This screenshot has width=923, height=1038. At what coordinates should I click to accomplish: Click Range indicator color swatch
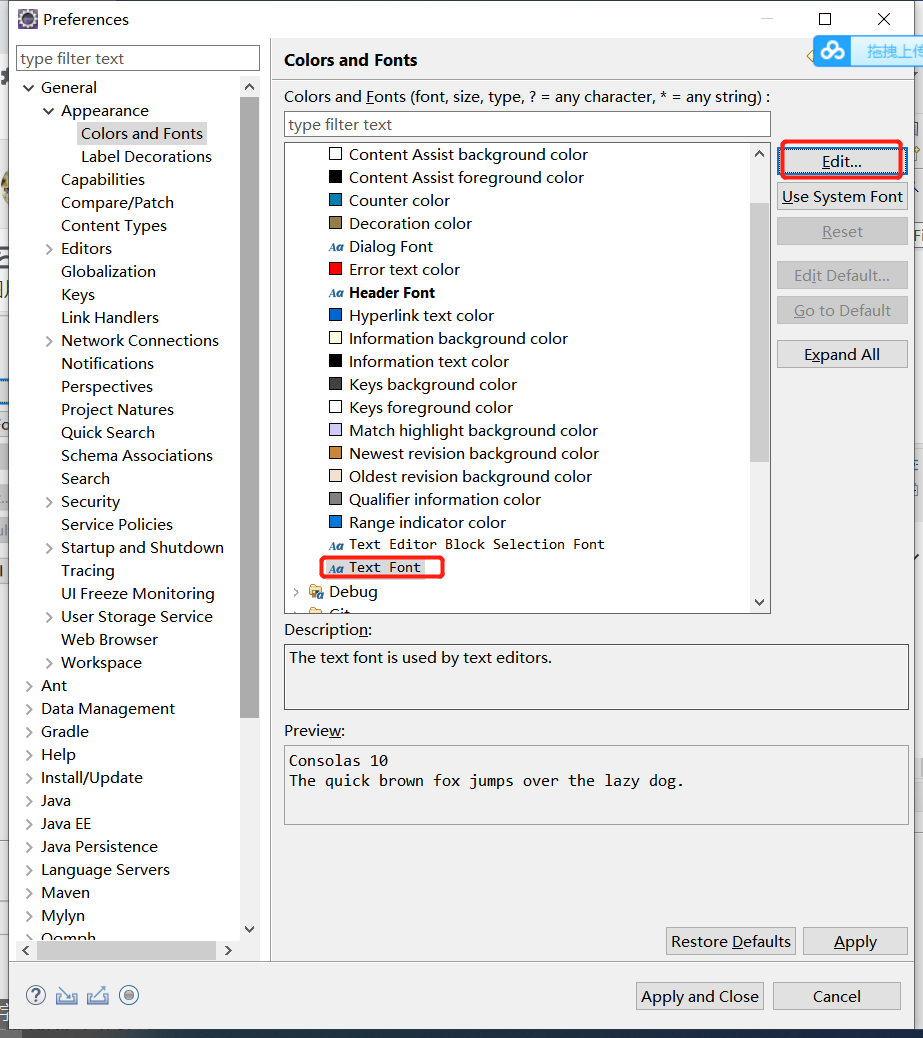336,522
